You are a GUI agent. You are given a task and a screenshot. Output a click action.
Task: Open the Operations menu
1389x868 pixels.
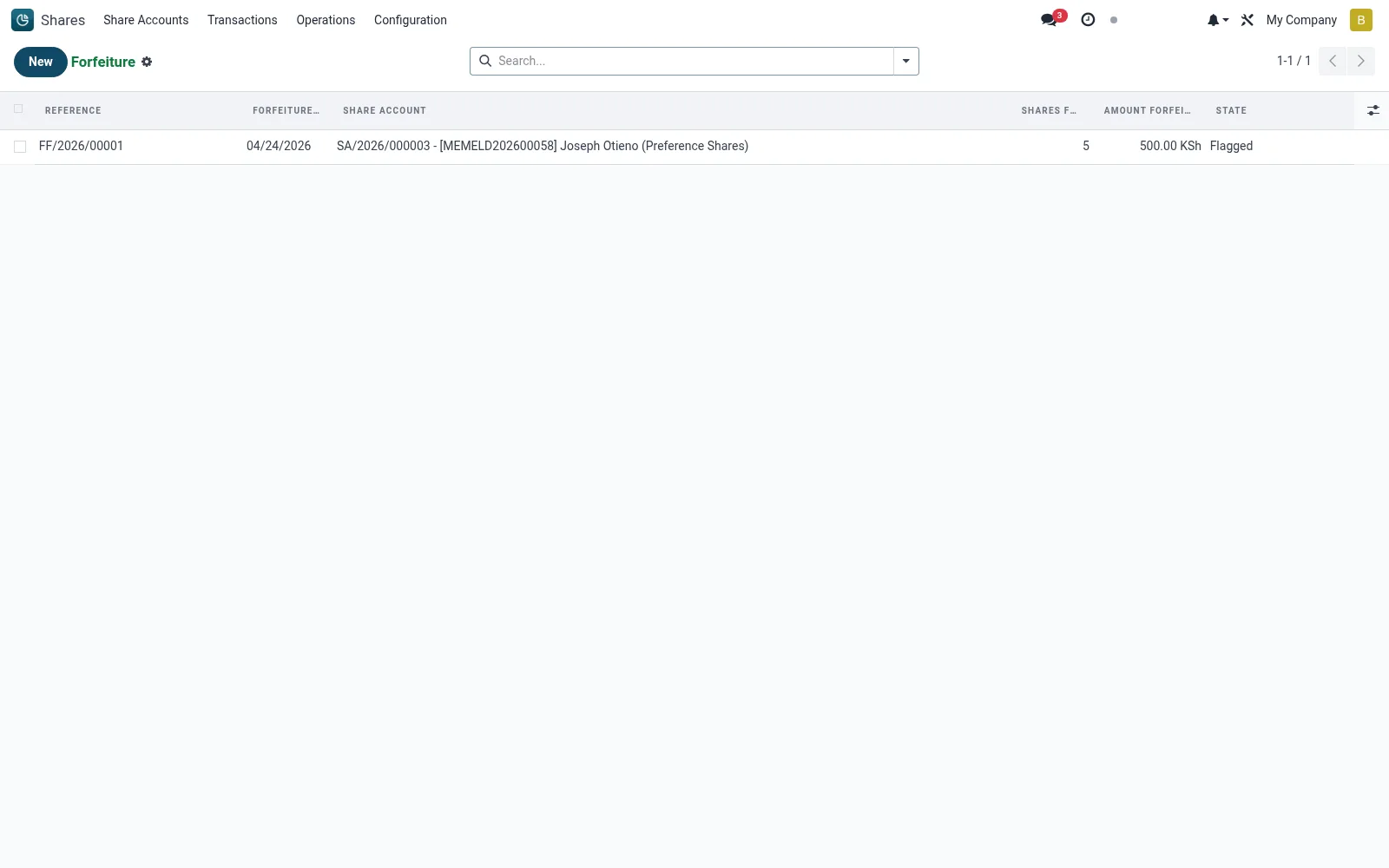click(326, 20)
